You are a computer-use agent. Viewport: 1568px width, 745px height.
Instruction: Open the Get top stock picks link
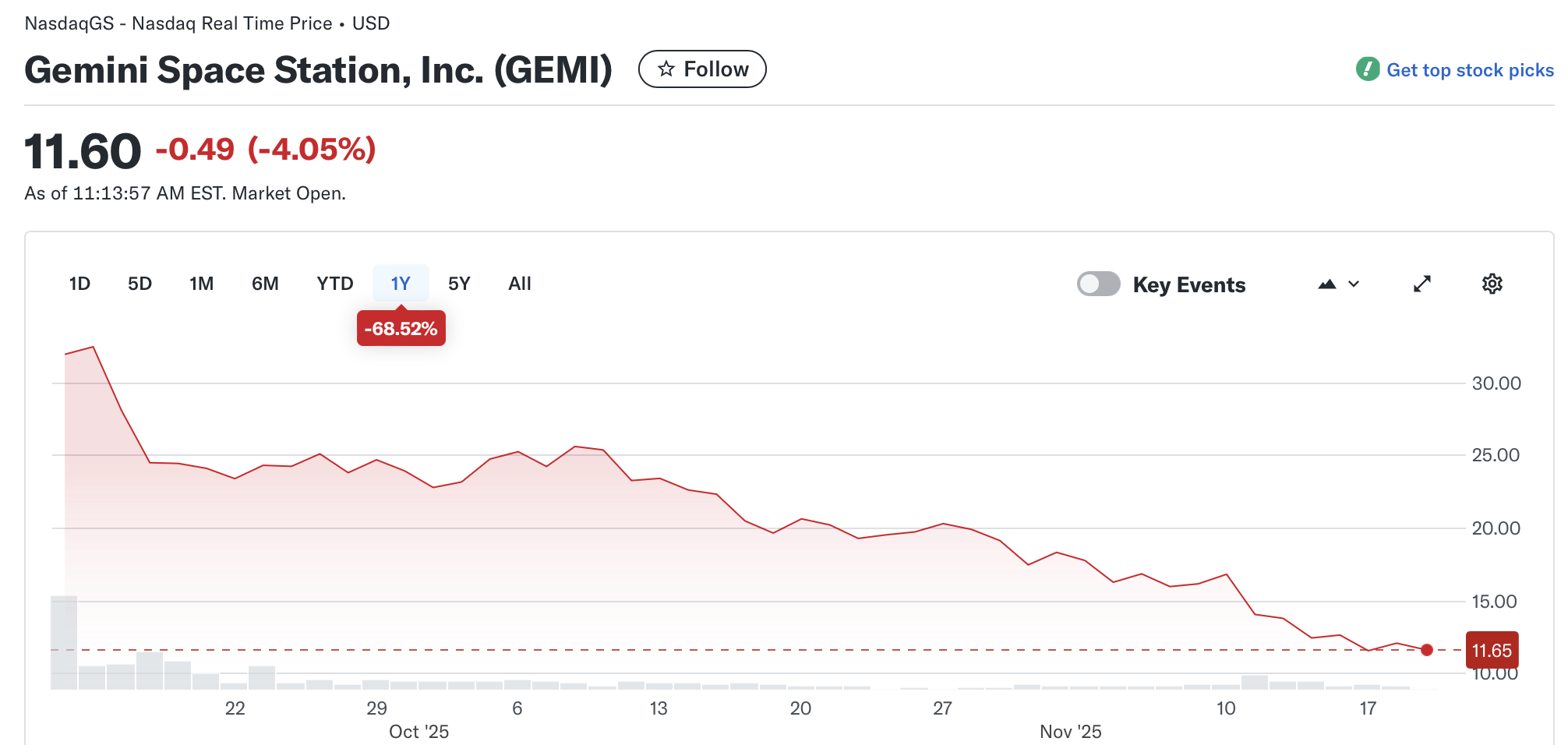click(1470, 69)
